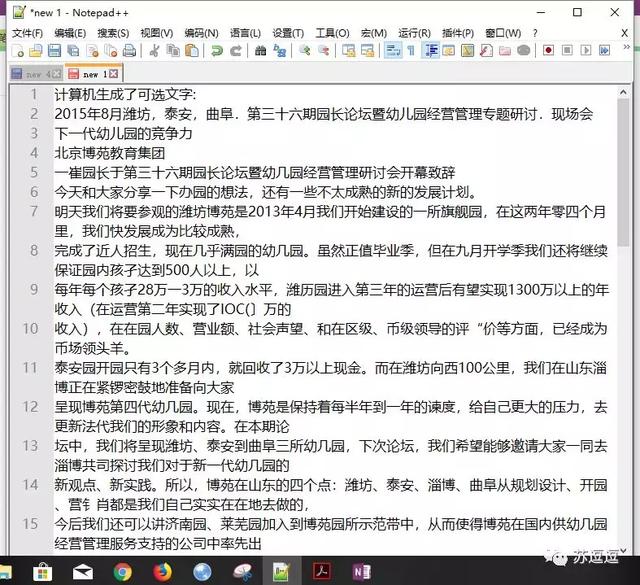640x585 pixels.
Task: Open the 工具(O) menu
Action: click(x=332, y=33)
